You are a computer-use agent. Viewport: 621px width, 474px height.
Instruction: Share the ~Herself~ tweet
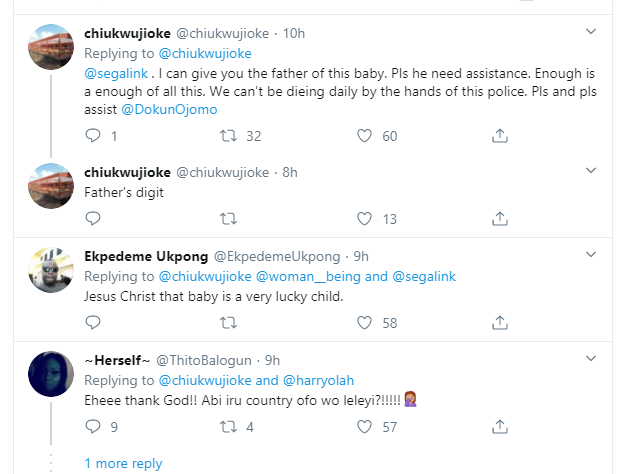pyautogui.click(x=500, y=427)
